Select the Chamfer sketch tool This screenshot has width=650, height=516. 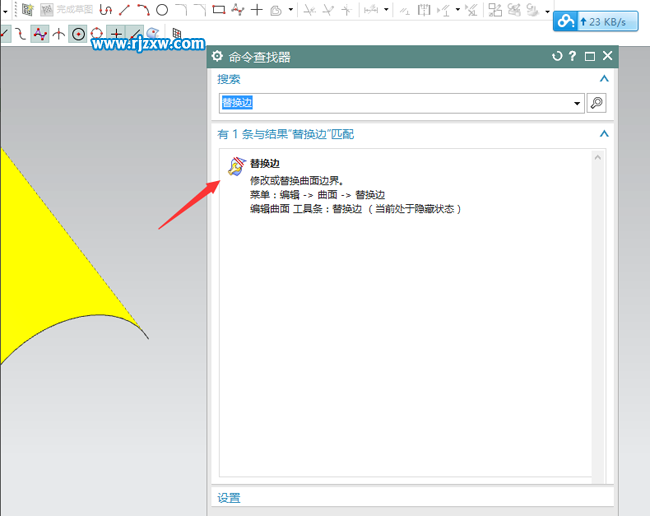[200, 10]
